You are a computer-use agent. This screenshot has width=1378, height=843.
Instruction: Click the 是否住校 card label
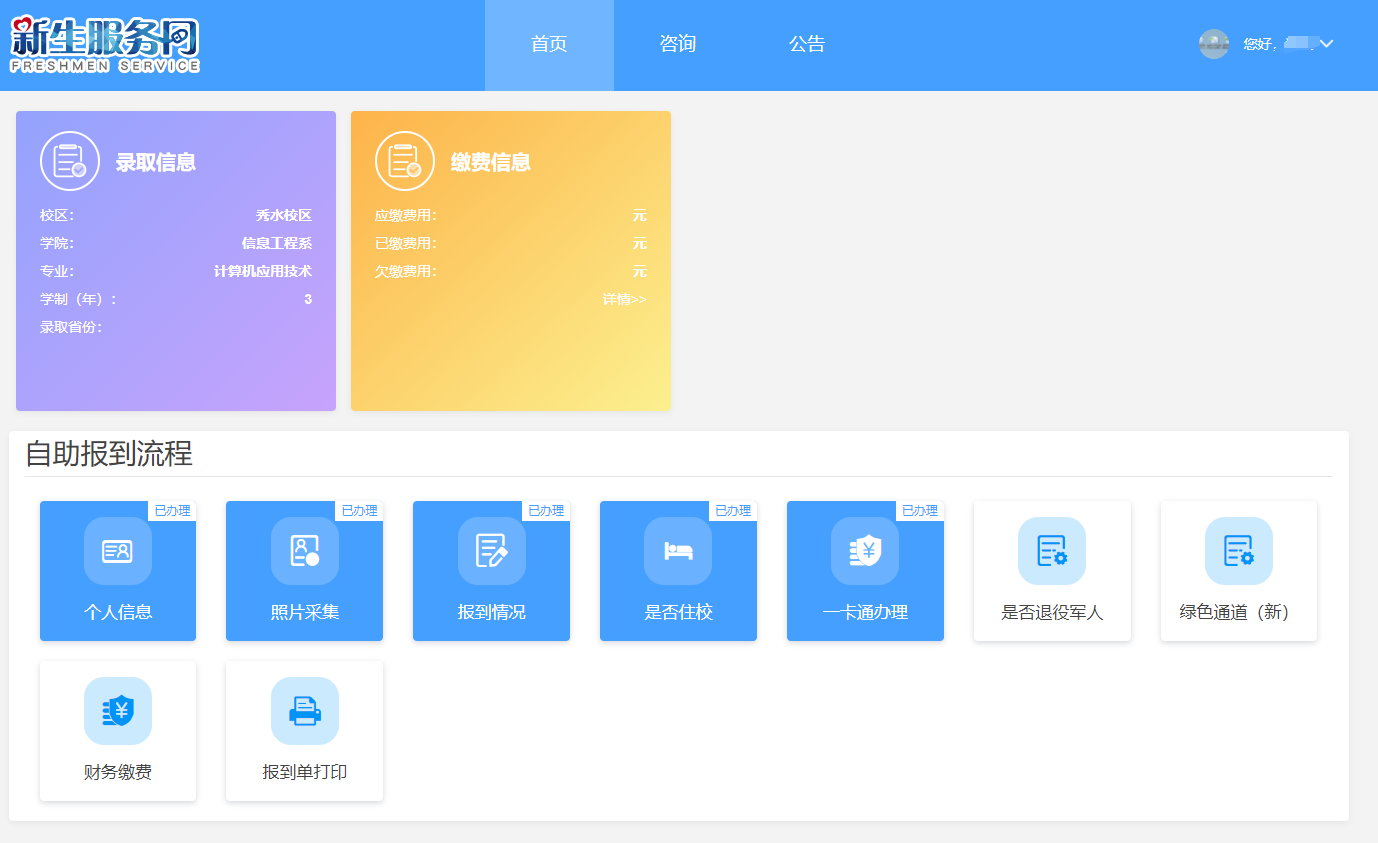[x=678, y=612]
